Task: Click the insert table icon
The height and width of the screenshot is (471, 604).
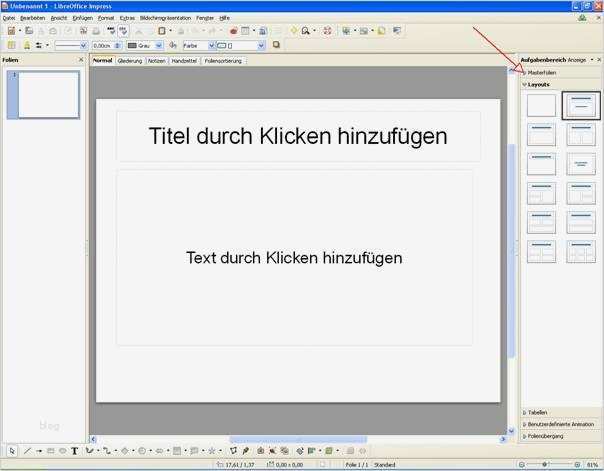Action: click(245, 31)
